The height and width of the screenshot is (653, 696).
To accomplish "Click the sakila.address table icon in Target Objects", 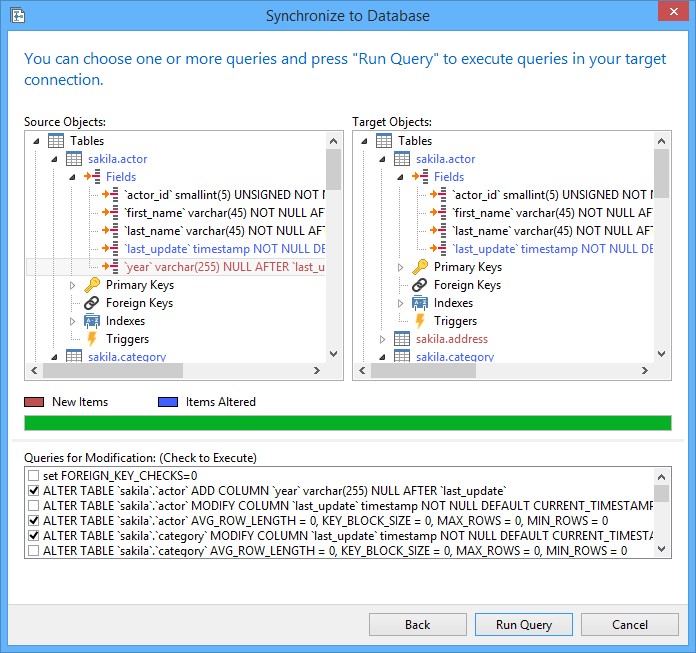I will click(402, 339).
